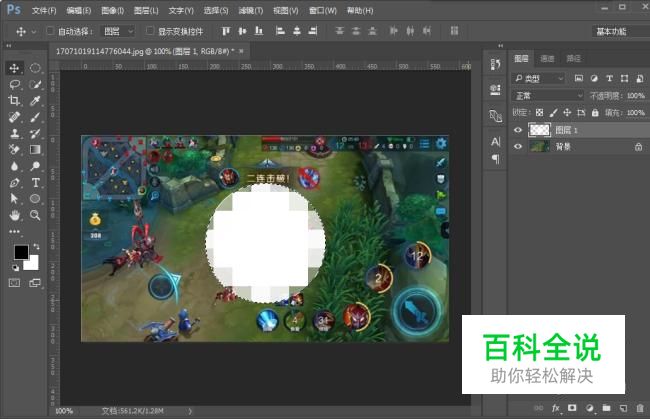Select the Dodge tool
This screenshot has width=650, height=419.
(x=35, y=166)
